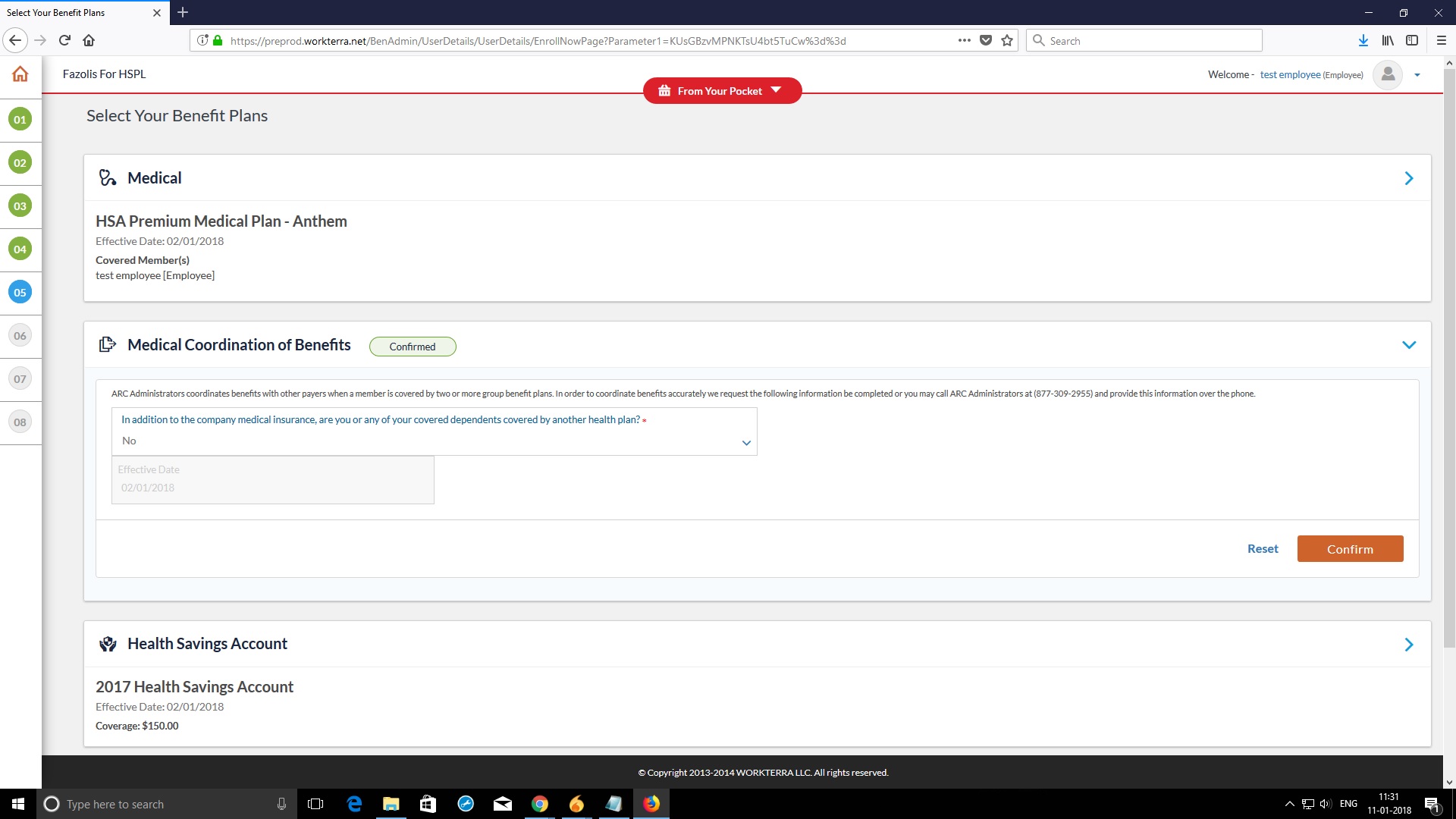
Task: Select enrollment step 08
Action: [20, 422]
